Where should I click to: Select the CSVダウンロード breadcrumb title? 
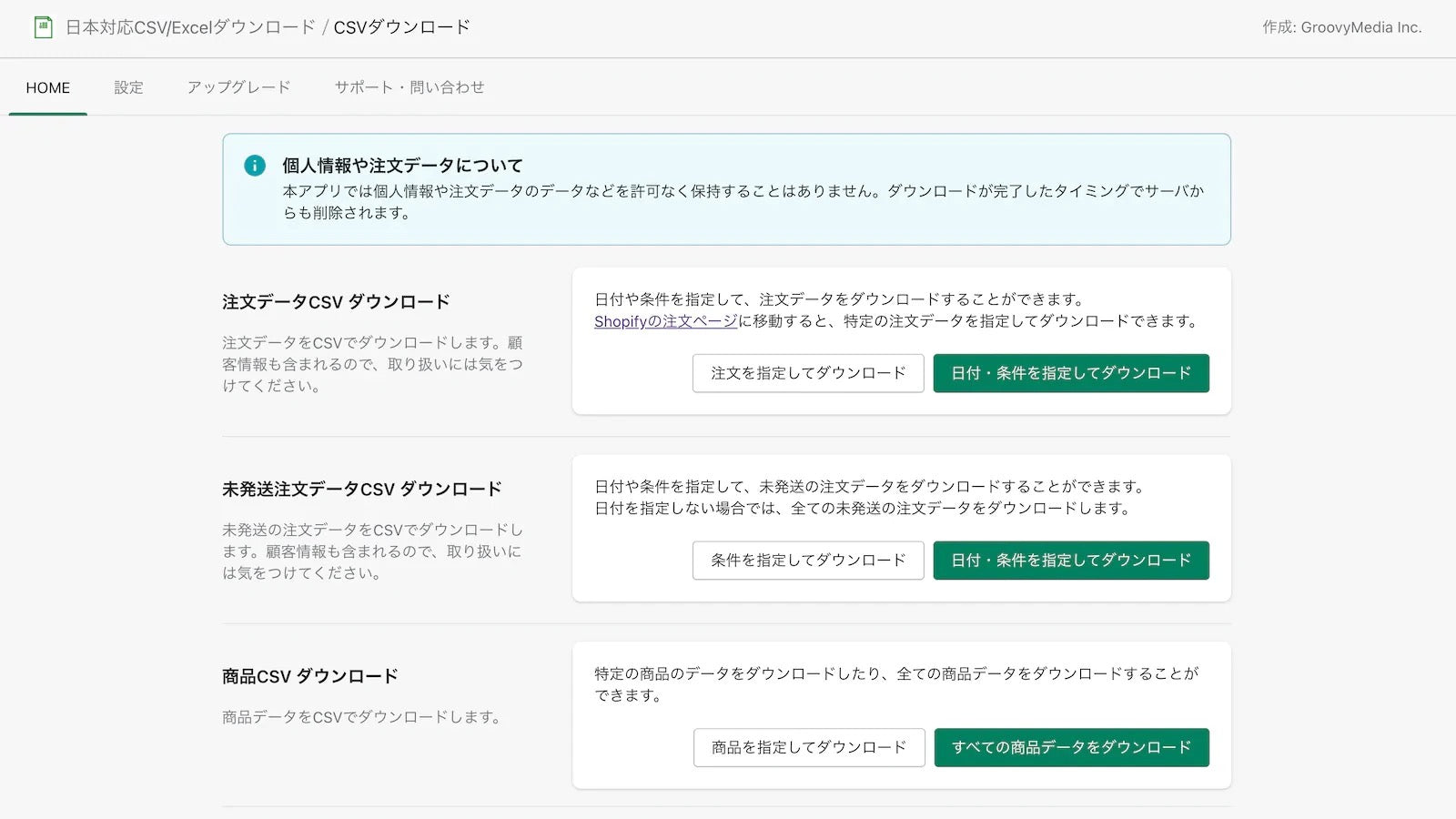(401, 27)
